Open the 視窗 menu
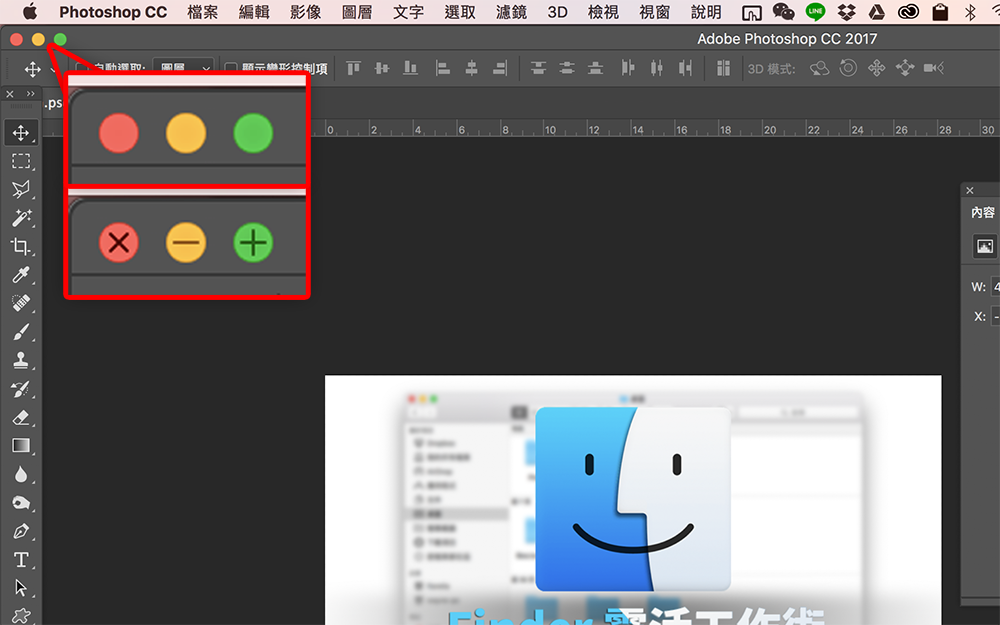The image size is (1000, 625). click(x=654, y=12)
